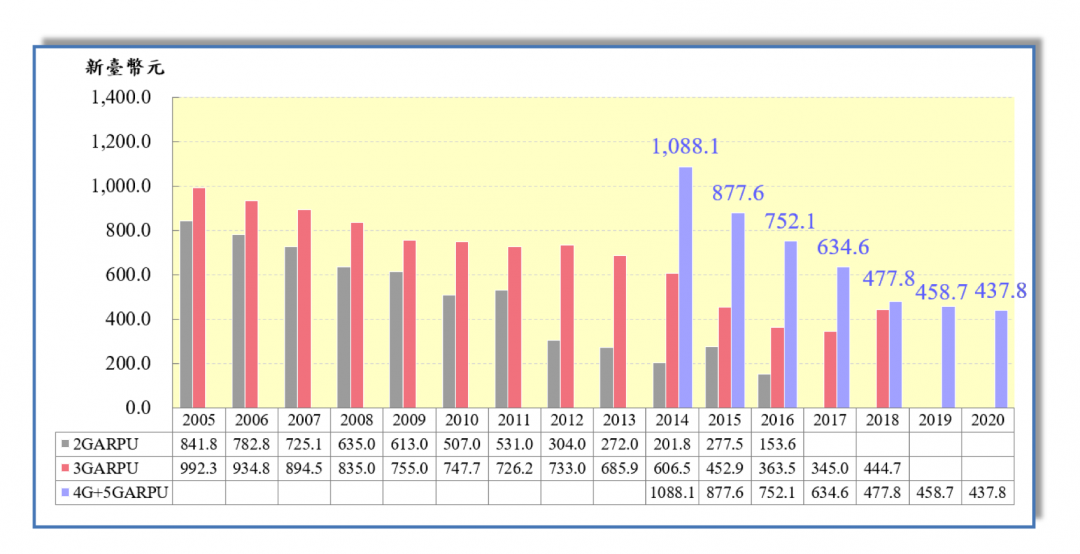Screen dimensions: 1080x554
Task: Select table cell with value 992.3
Action: click(199, 468)
